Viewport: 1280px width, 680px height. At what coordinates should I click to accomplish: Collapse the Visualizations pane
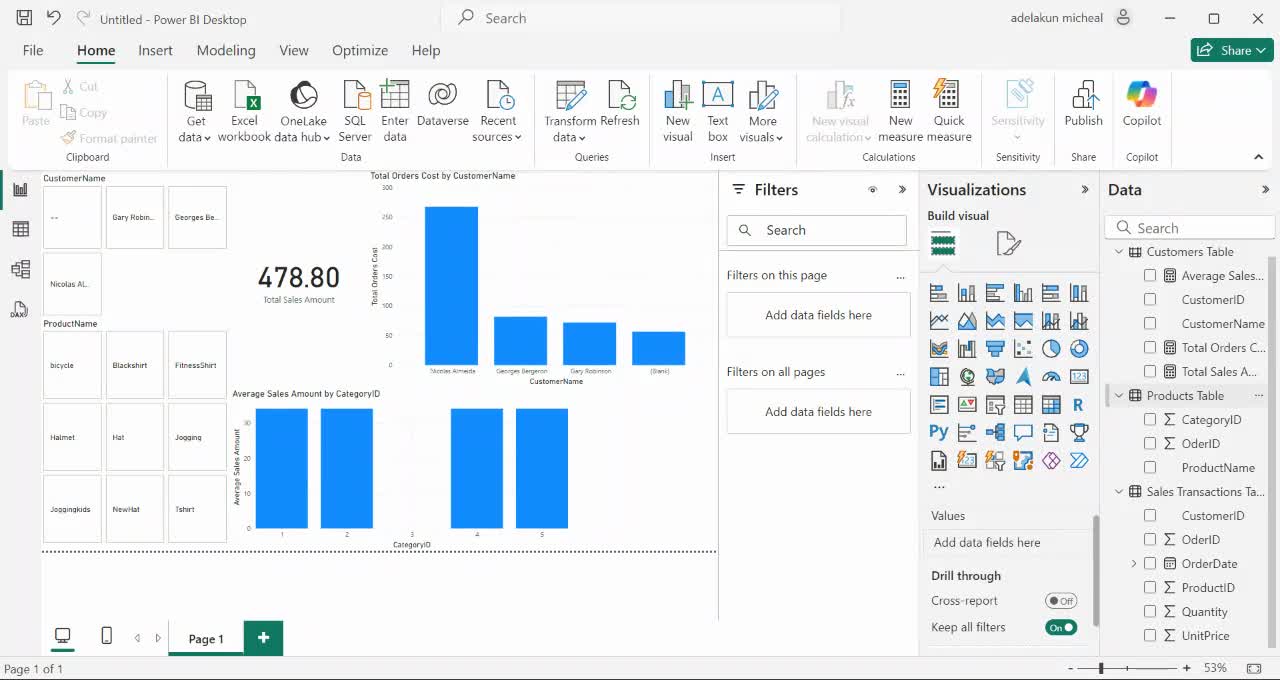1085,190
